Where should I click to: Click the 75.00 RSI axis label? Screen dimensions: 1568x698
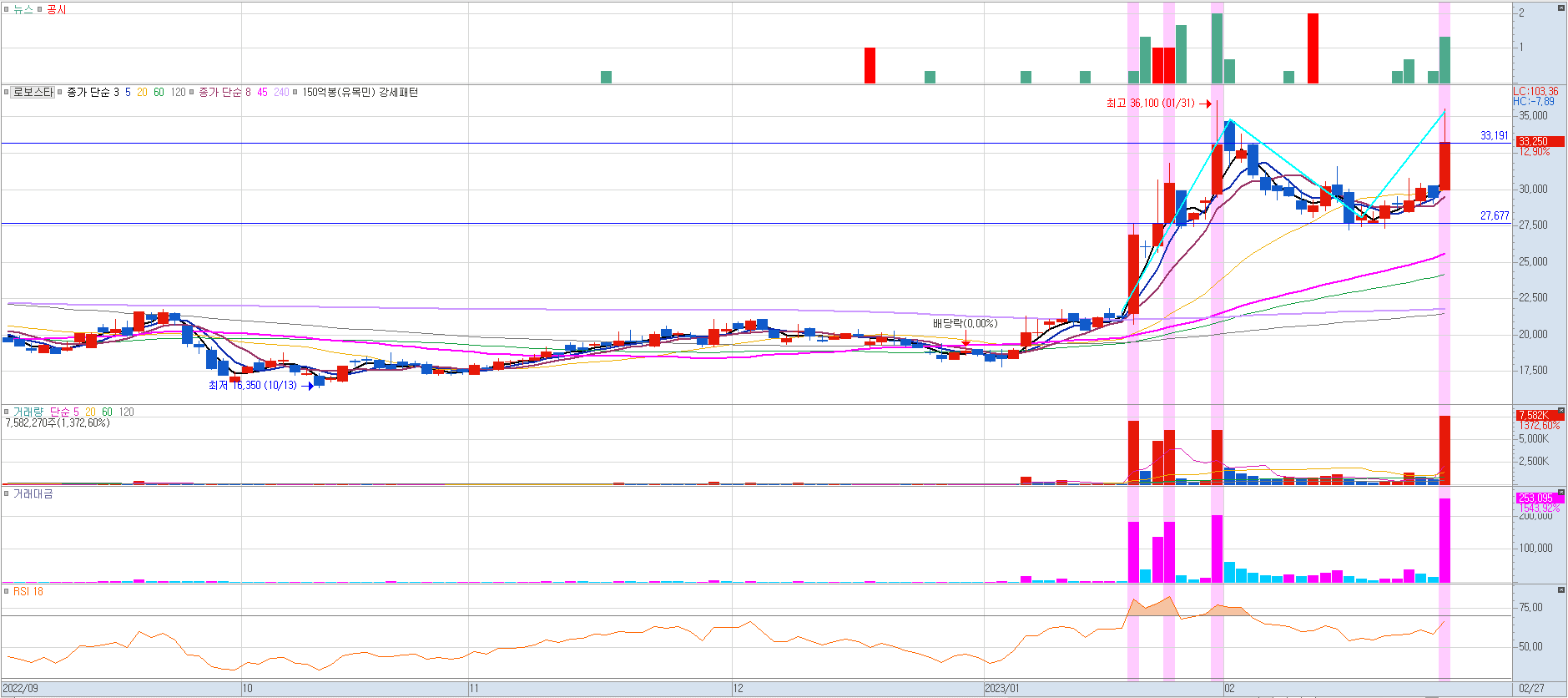click(x=1531, y=607)
